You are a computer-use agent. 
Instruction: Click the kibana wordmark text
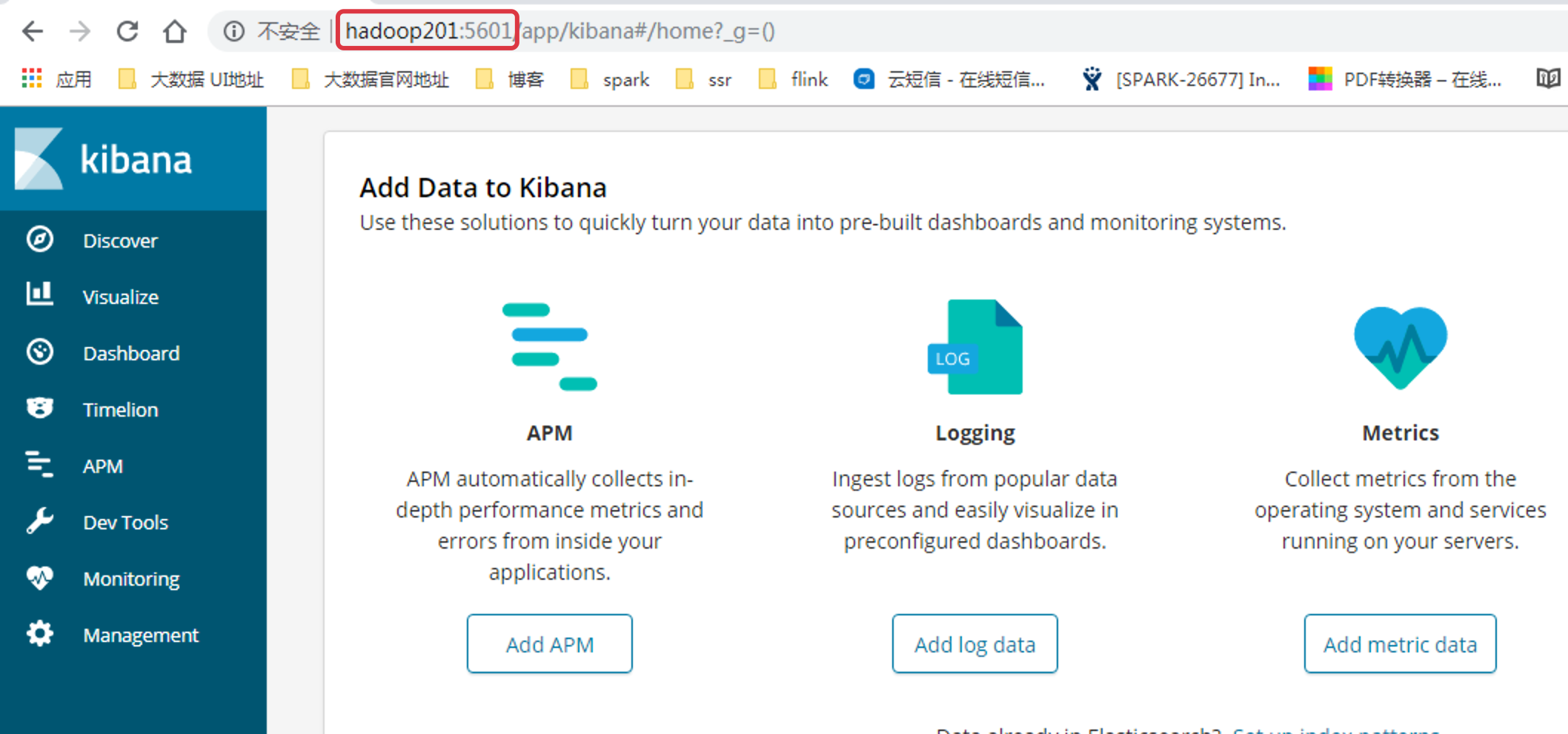(x=136, y=159)
